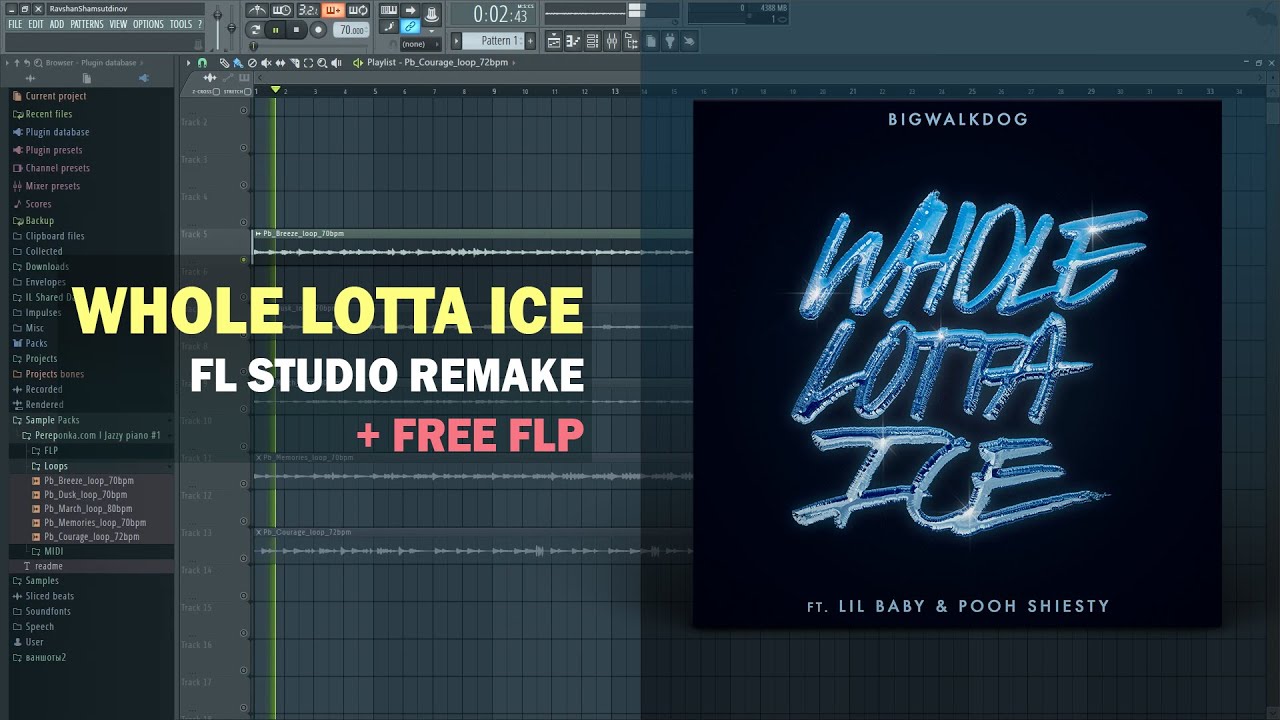Arm the record button

pyautogui.click(x=318, y=30)
